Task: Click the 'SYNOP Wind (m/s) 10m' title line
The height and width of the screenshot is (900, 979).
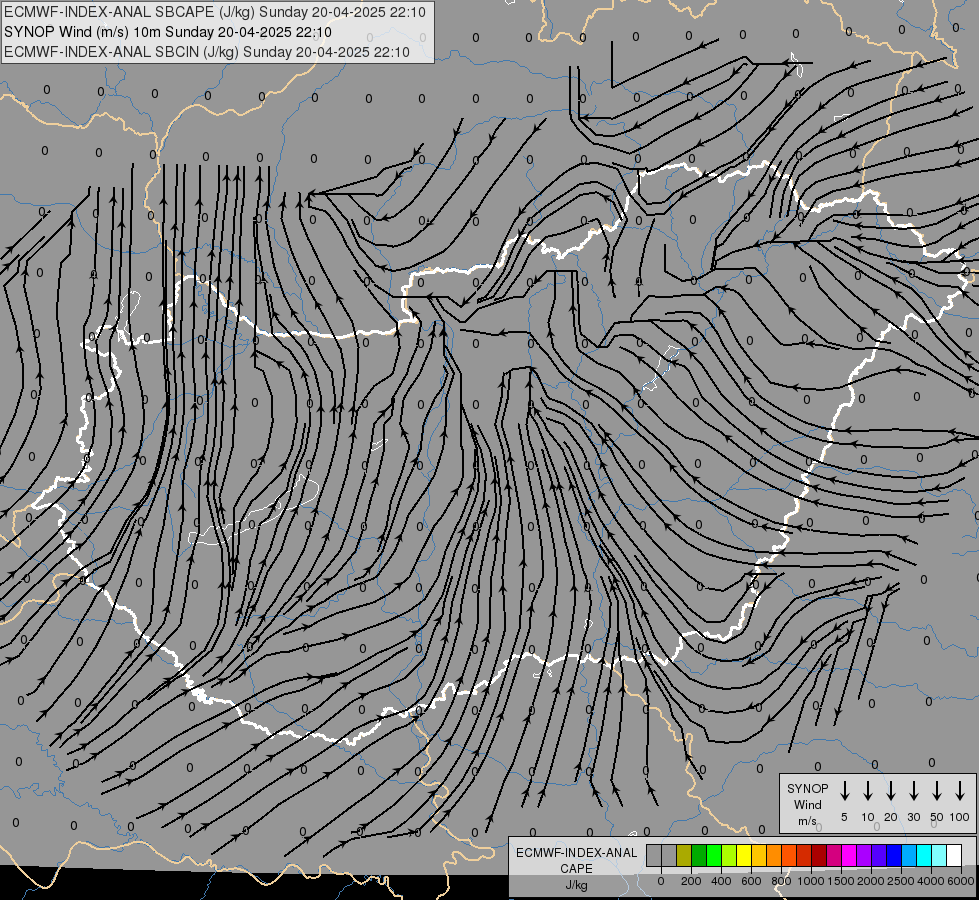Action: pyautogui.click(x=168, y=32)
